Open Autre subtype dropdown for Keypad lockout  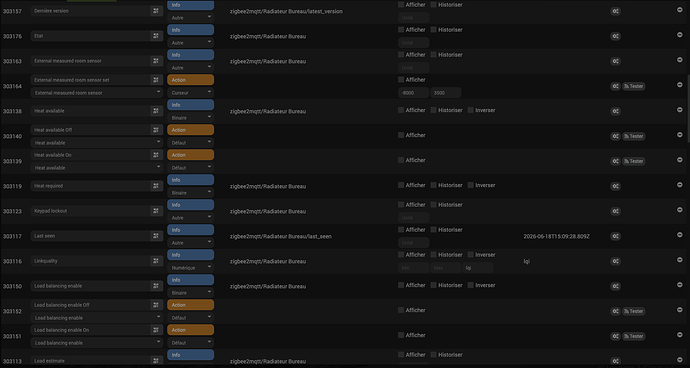191,217
